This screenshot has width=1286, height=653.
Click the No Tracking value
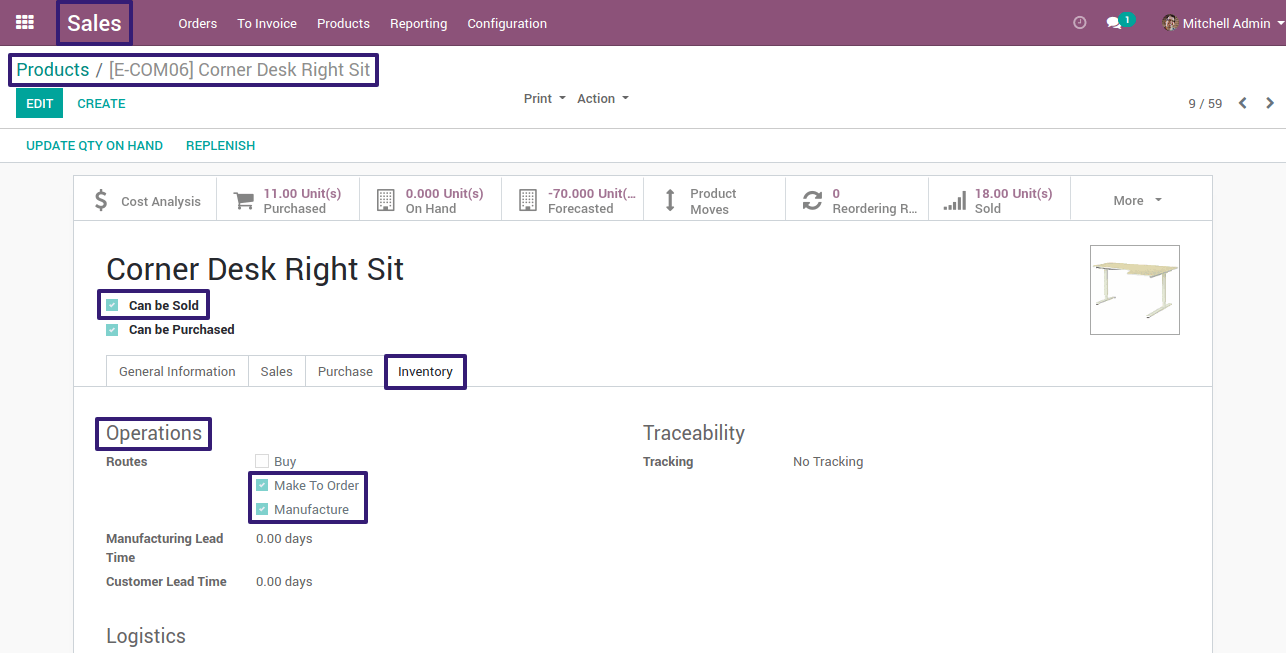(828, 461)
